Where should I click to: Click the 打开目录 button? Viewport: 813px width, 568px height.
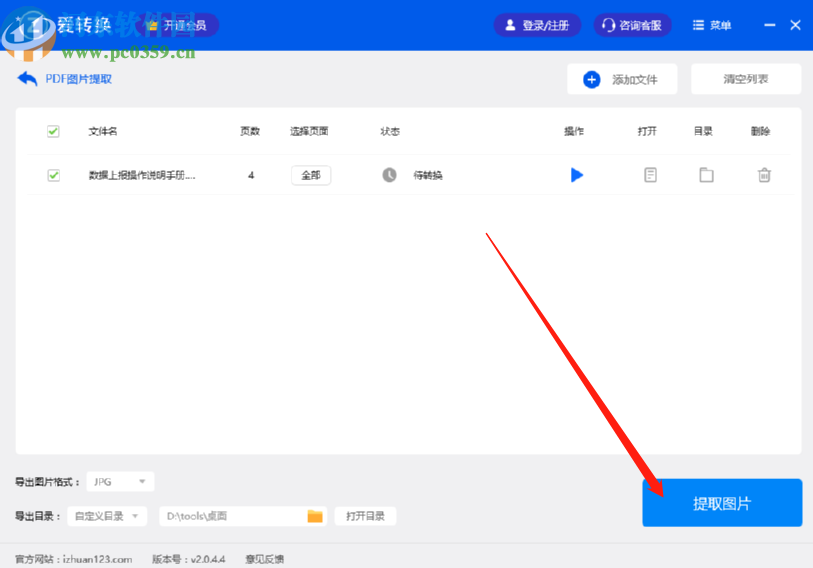point(365,516)
